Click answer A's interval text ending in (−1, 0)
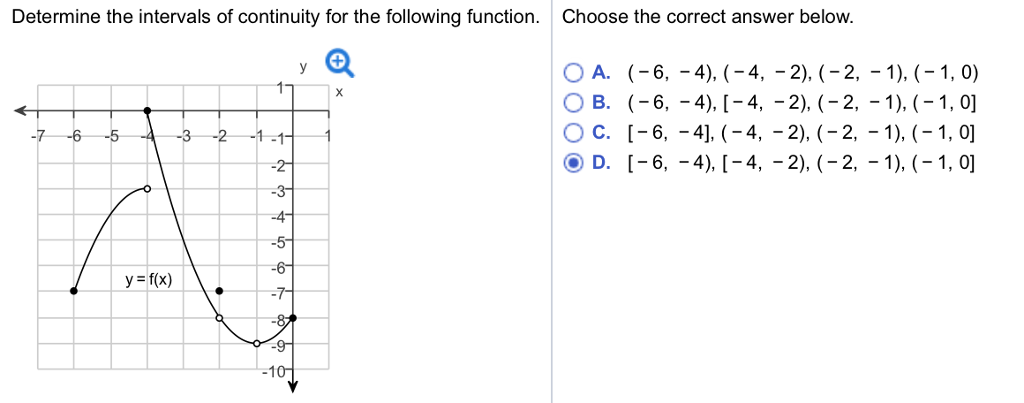Image resolution: width=1024 pixels, height=403 pixels. [803, 72]
